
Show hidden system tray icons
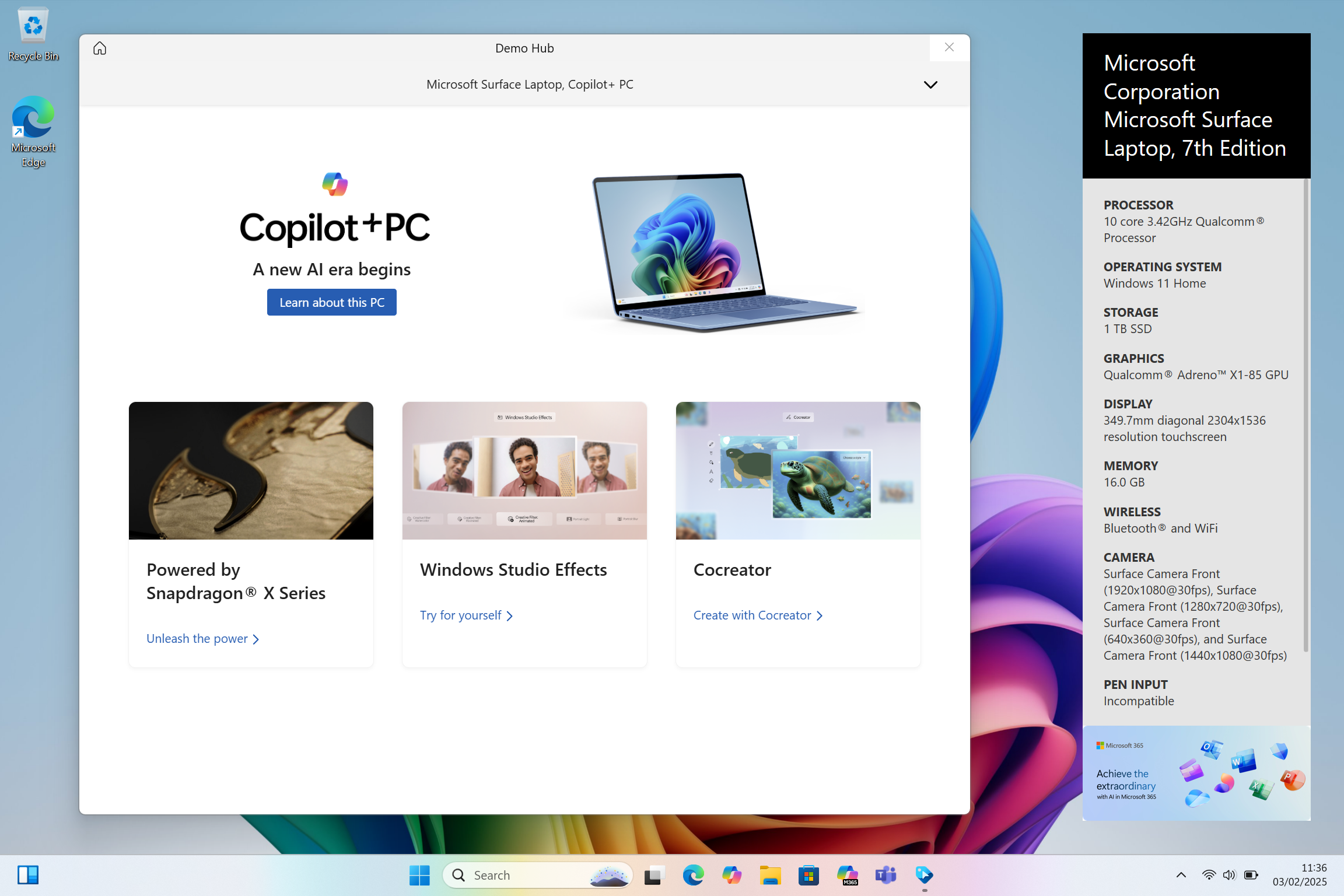(1181, 875)
